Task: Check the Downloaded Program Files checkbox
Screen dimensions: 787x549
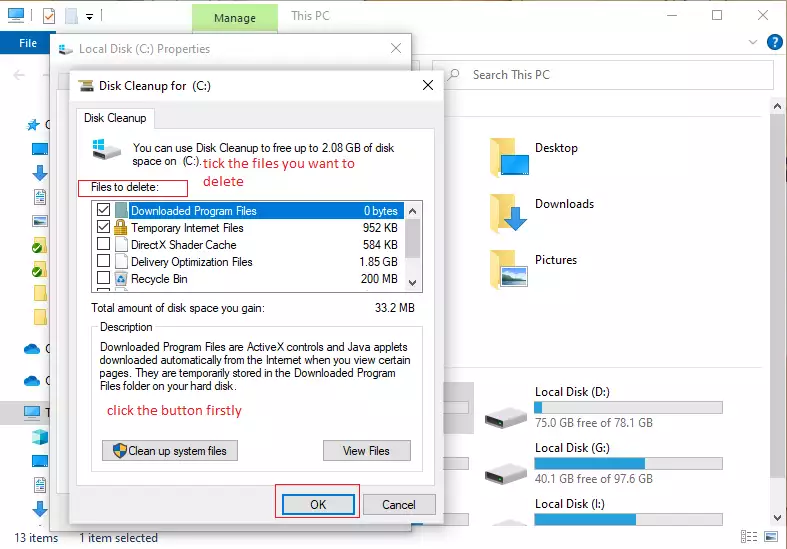Action: 103,210
